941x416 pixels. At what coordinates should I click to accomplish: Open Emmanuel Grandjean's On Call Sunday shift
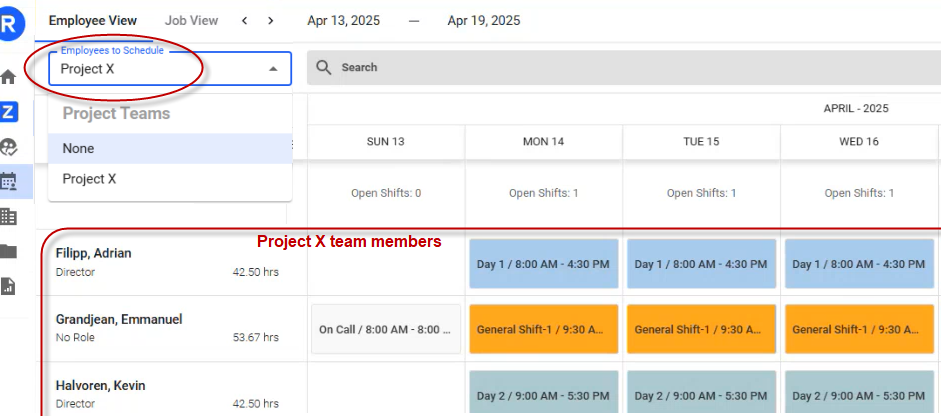pyautogui.click(x=386, y=329)
